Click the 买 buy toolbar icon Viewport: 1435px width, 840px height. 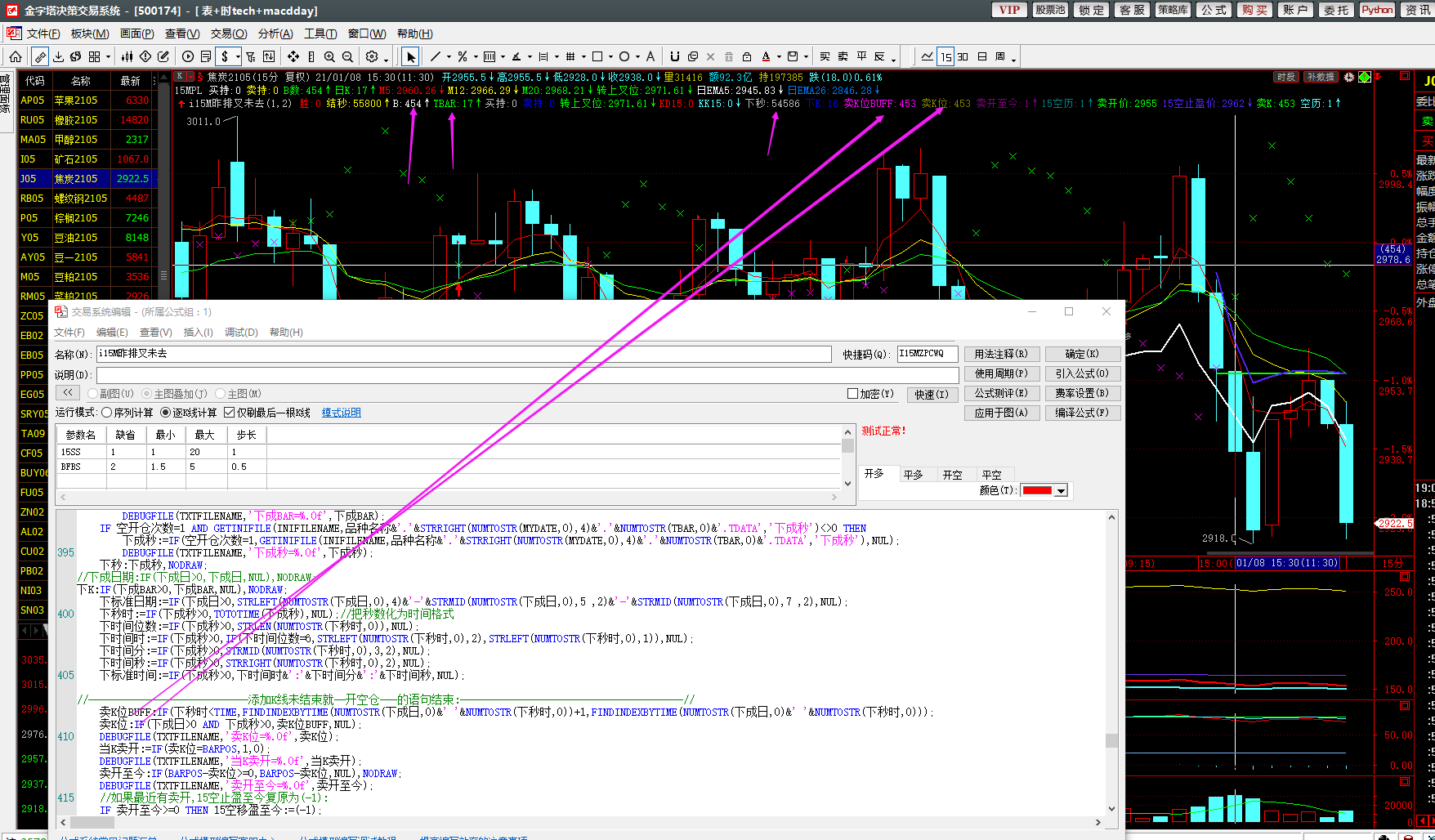pyautogui.click(x=825, y=56)
